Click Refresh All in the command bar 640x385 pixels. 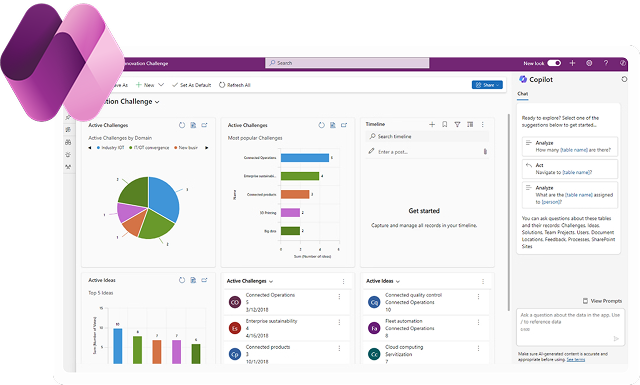[x=235, y=85]
